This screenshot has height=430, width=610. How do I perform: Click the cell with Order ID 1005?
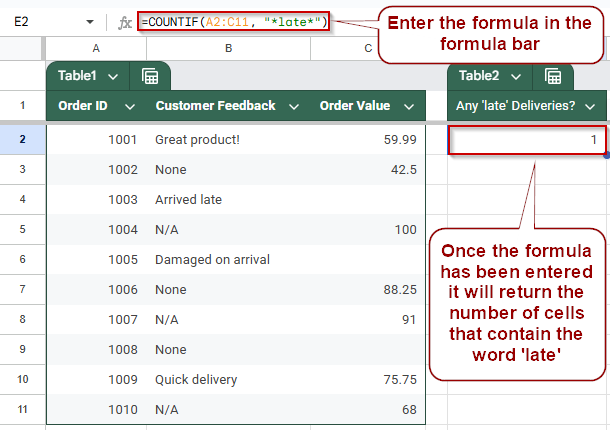click(x=96, y=260)
